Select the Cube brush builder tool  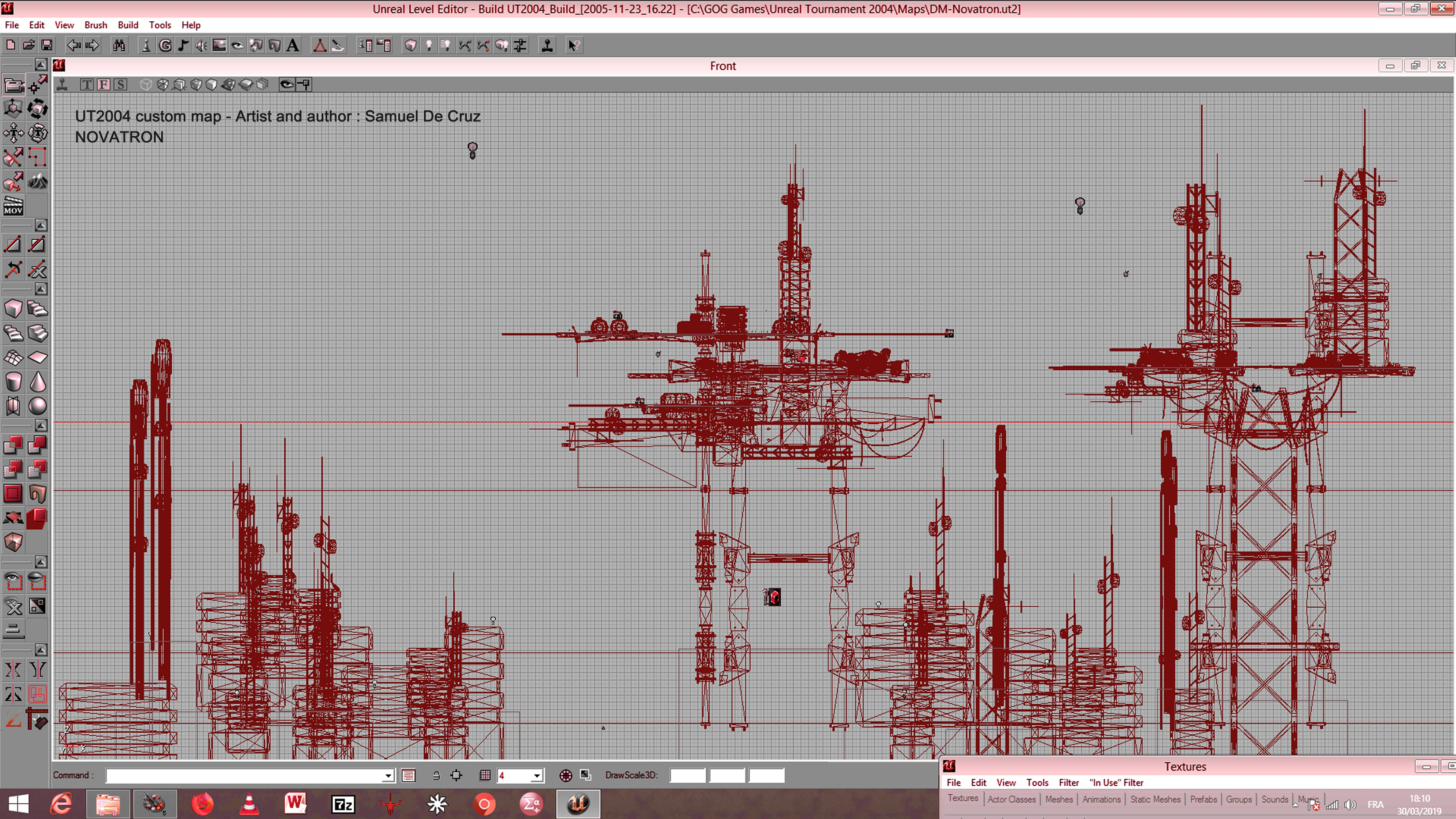click(13, 309)
